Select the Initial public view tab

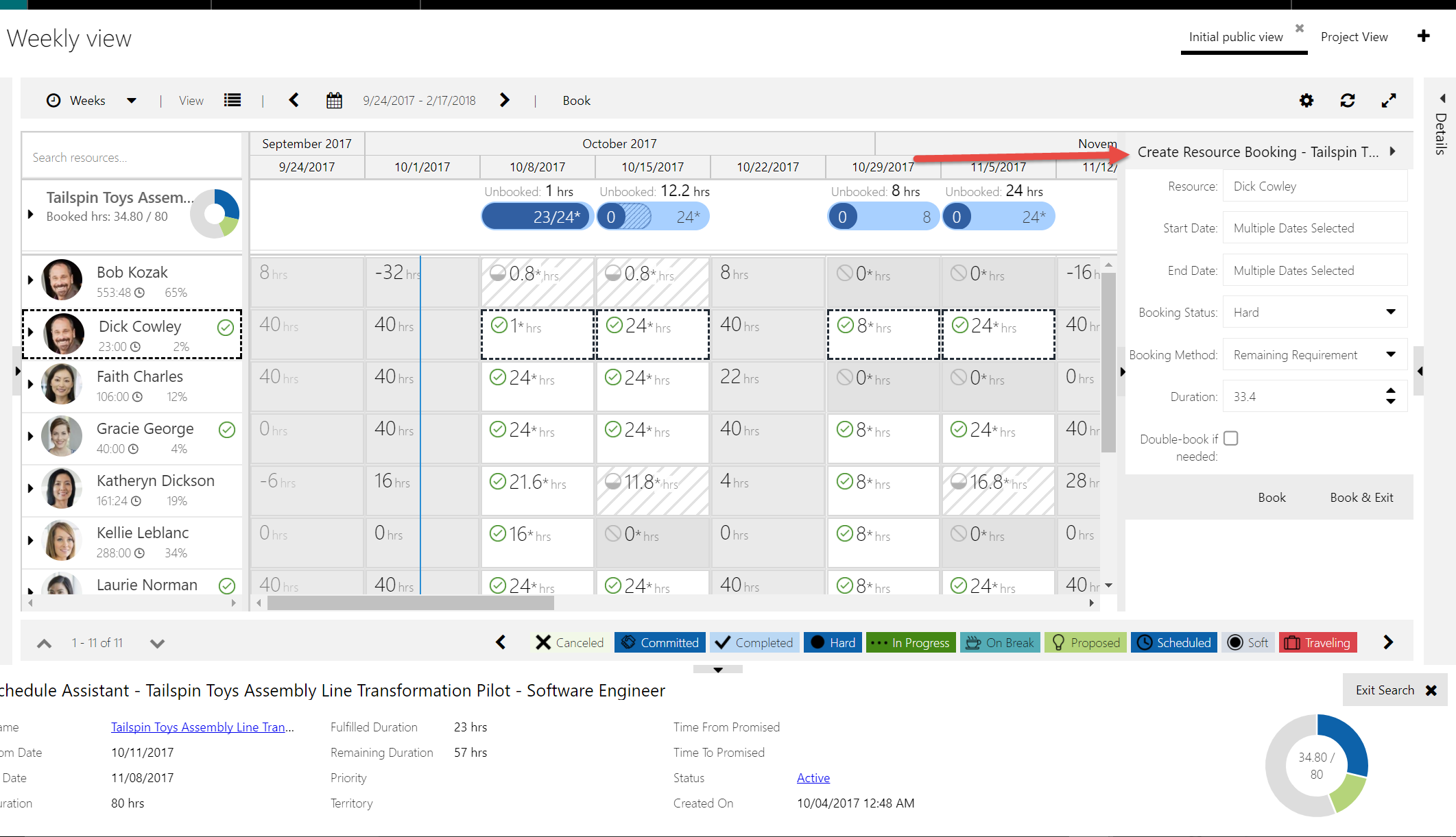click(x=1235, y=37)
